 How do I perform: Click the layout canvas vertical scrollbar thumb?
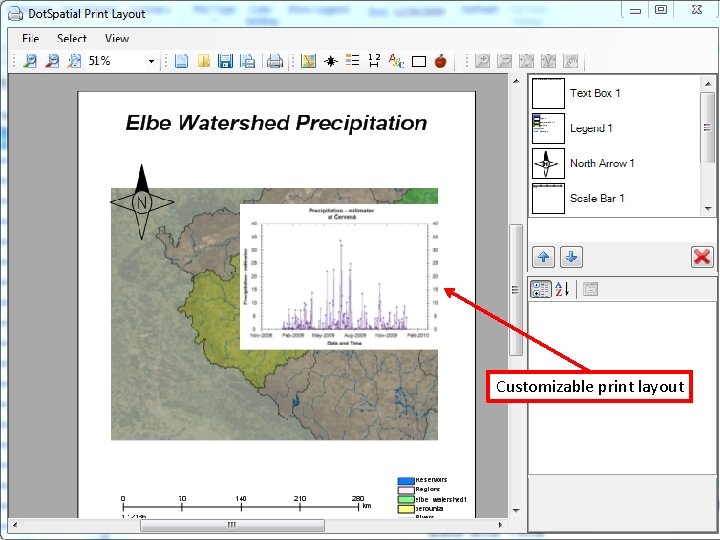[x=516, y=290]
